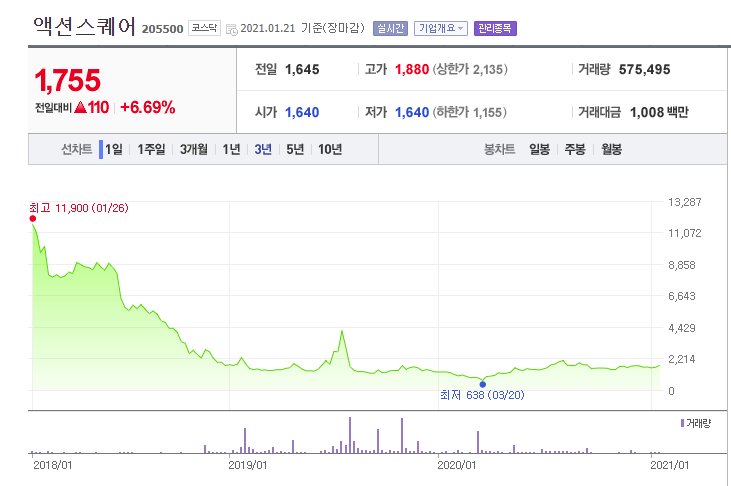Click the 액션스퀘어 stock title
Screen dimensions: 731x486
click(x=84, y=27)
